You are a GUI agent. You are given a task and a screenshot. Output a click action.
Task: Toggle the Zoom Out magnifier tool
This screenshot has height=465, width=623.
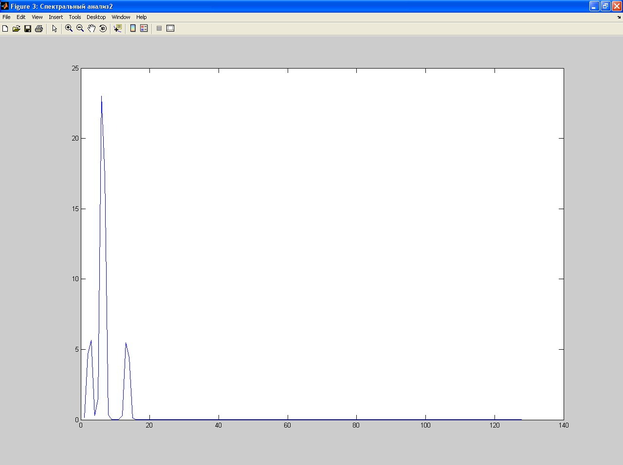coord(80,28)
